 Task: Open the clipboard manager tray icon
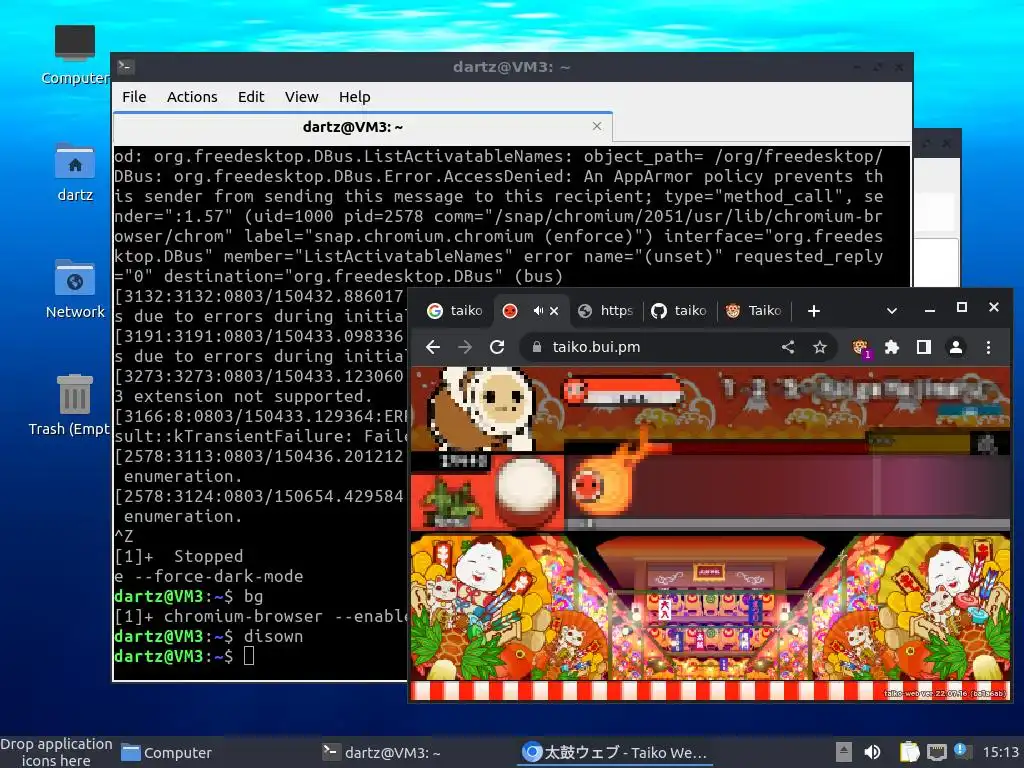[909, 753]
